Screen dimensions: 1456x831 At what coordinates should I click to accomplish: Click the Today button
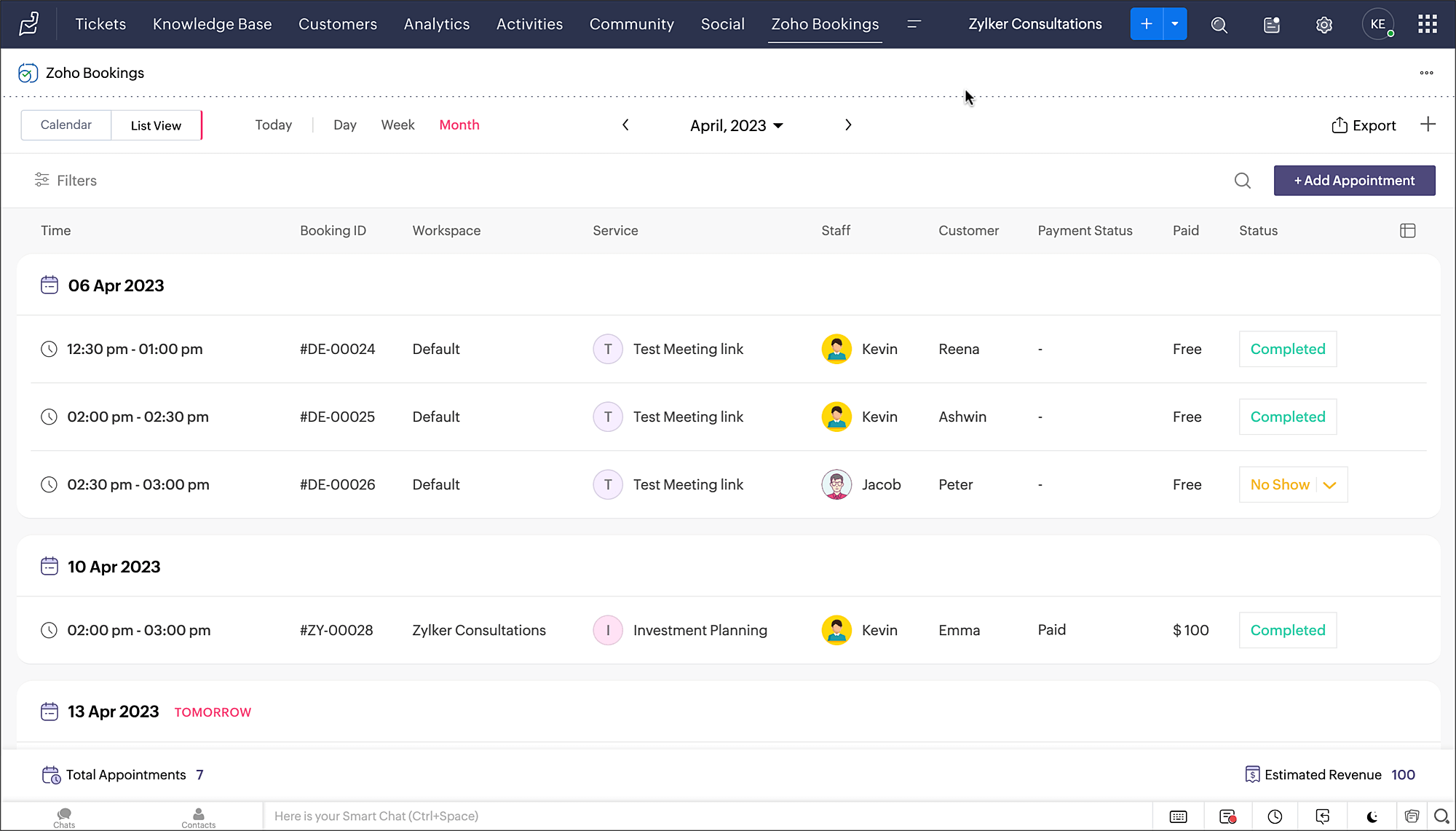(x=273, y=125)
